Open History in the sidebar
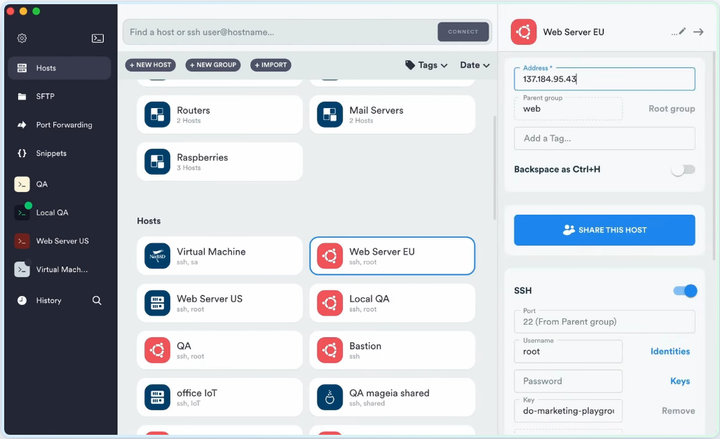Screen dimensions: 720x439 pyautogui.click(x=48, y=300)
